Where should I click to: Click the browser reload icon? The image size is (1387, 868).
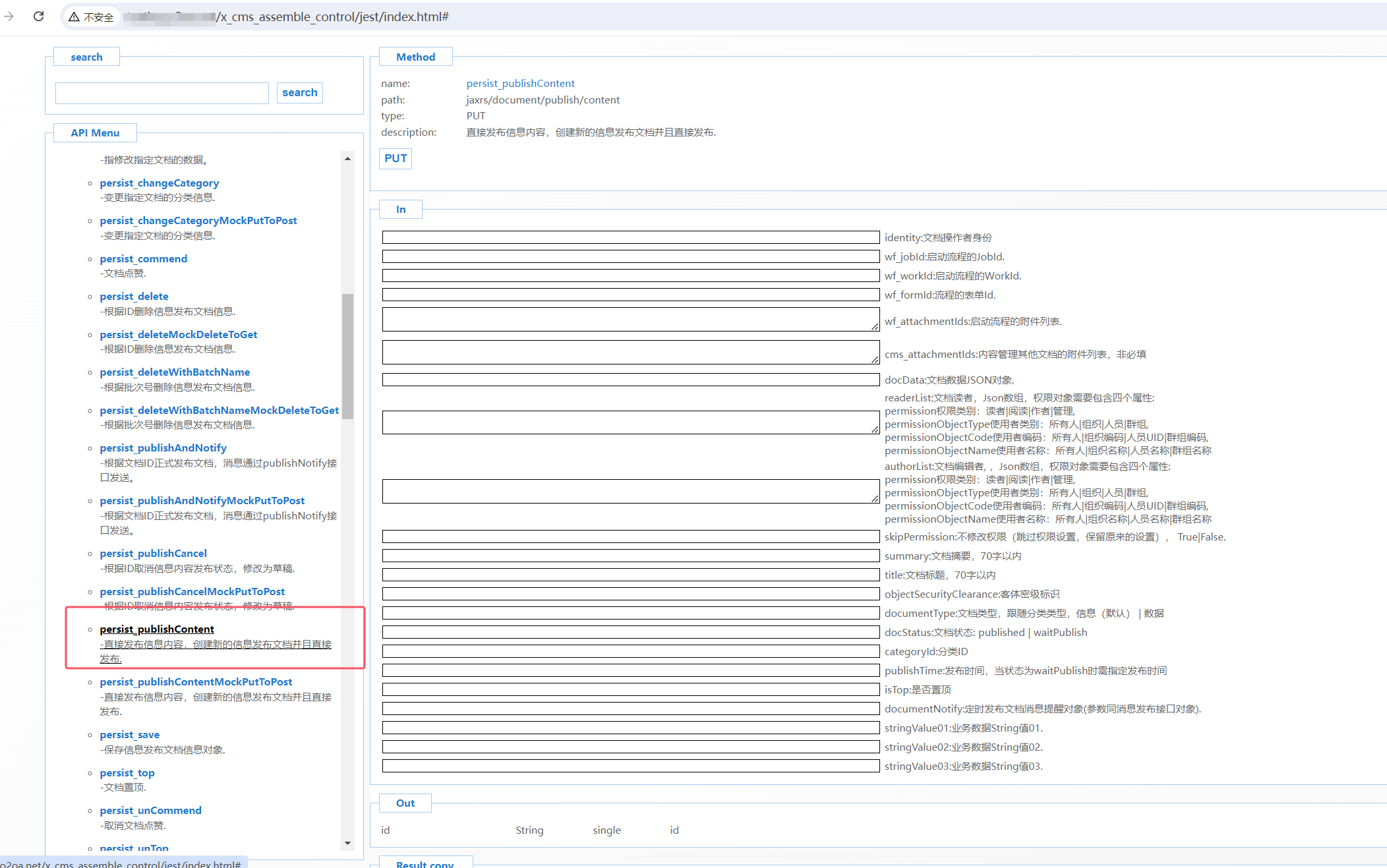38,16
